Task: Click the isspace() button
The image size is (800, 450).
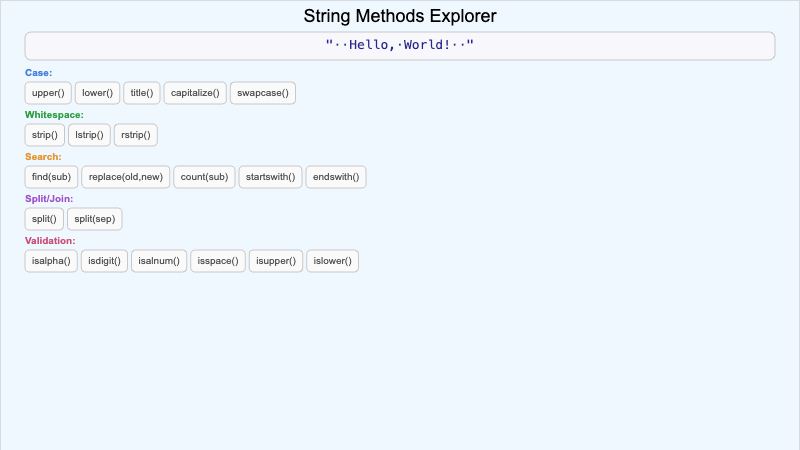Action: point(218,261)
